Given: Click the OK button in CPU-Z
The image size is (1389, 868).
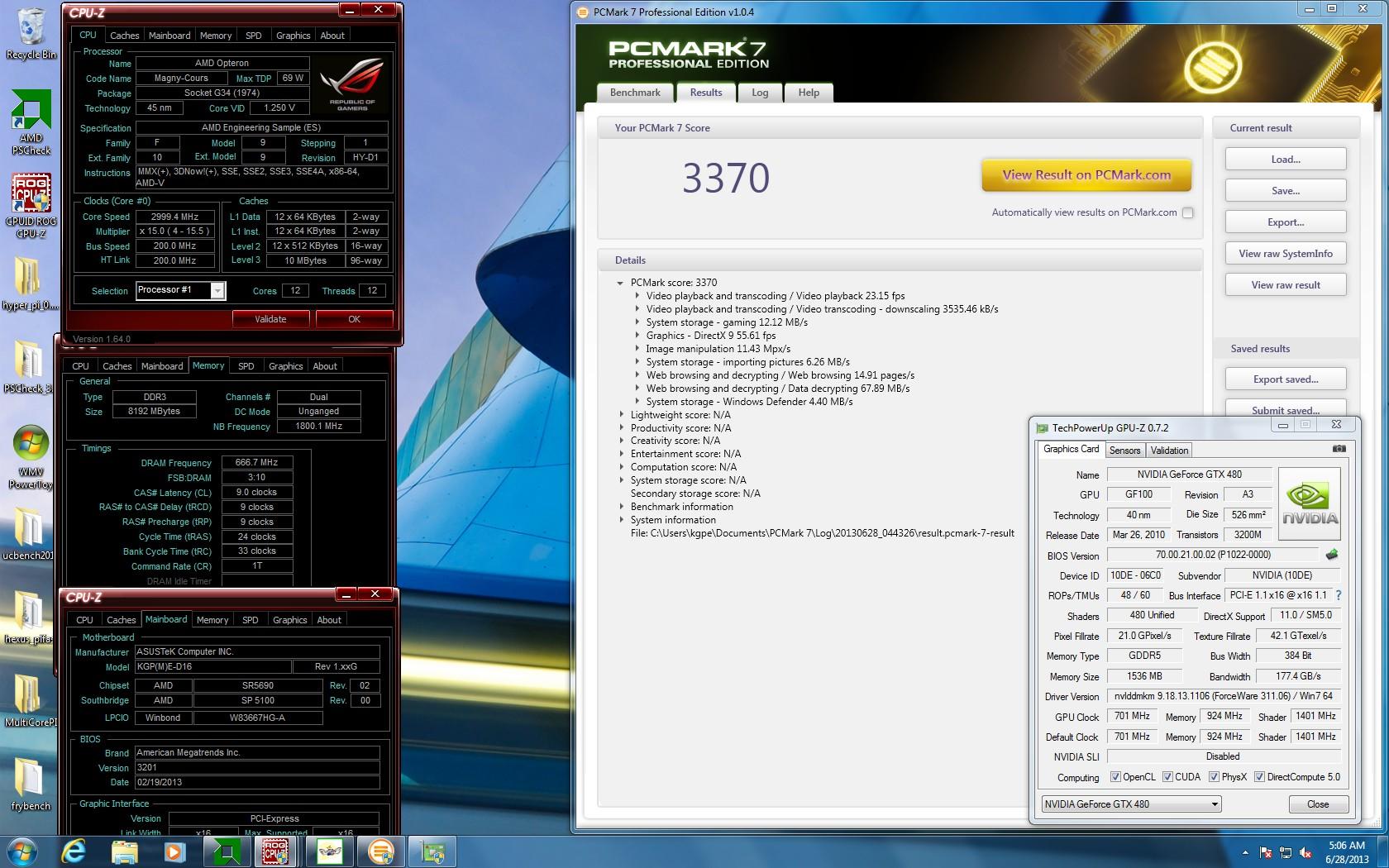Looking at the screenshot, I should click(x=354, y=319).
